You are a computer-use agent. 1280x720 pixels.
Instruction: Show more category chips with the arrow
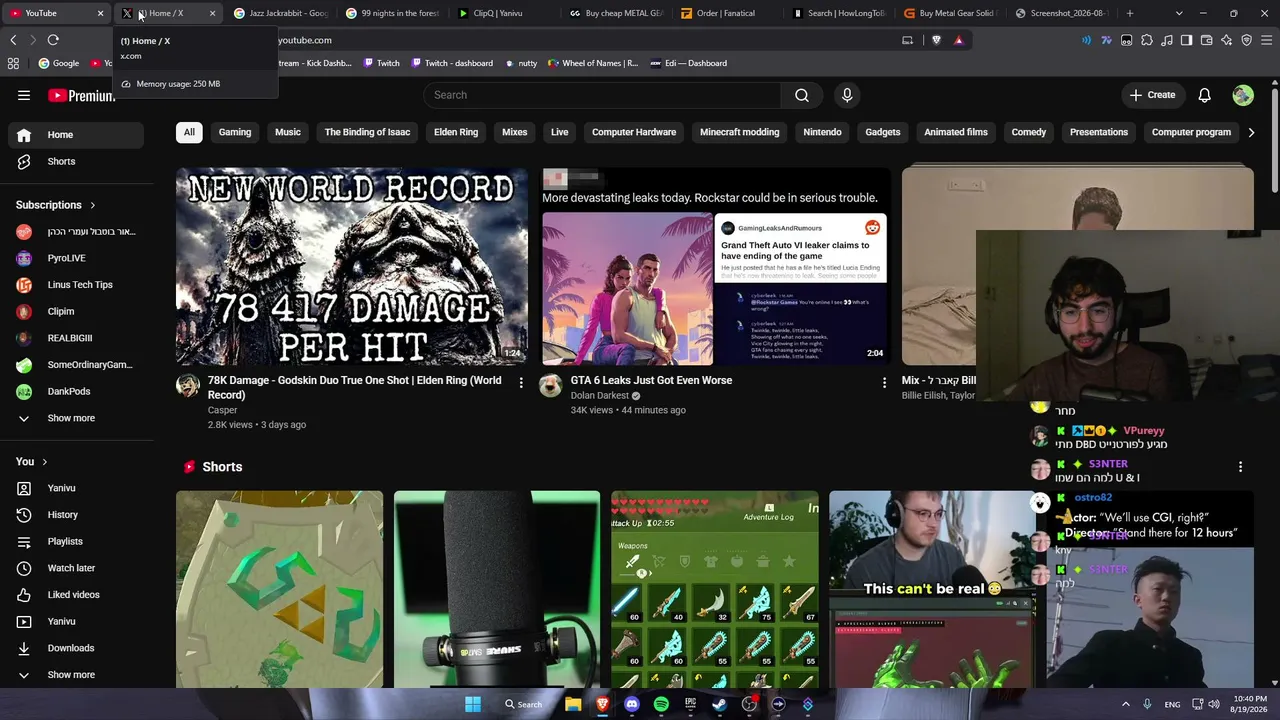[x=1251, y=132]
